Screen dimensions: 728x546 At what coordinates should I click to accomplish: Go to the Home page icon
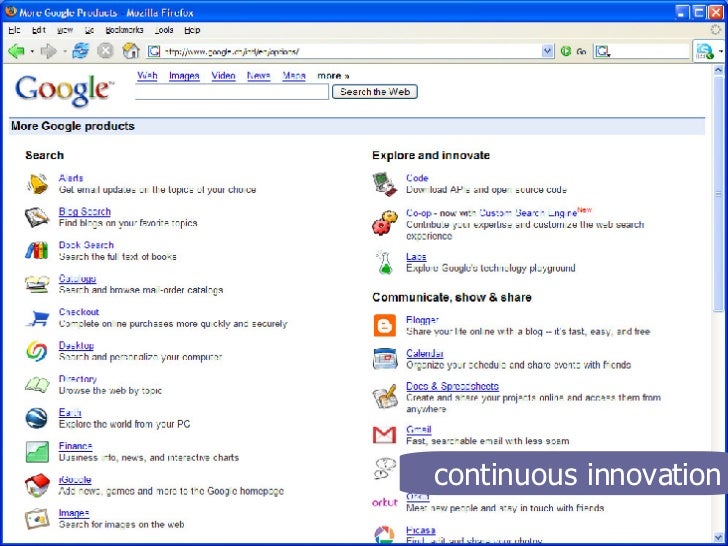130,51
